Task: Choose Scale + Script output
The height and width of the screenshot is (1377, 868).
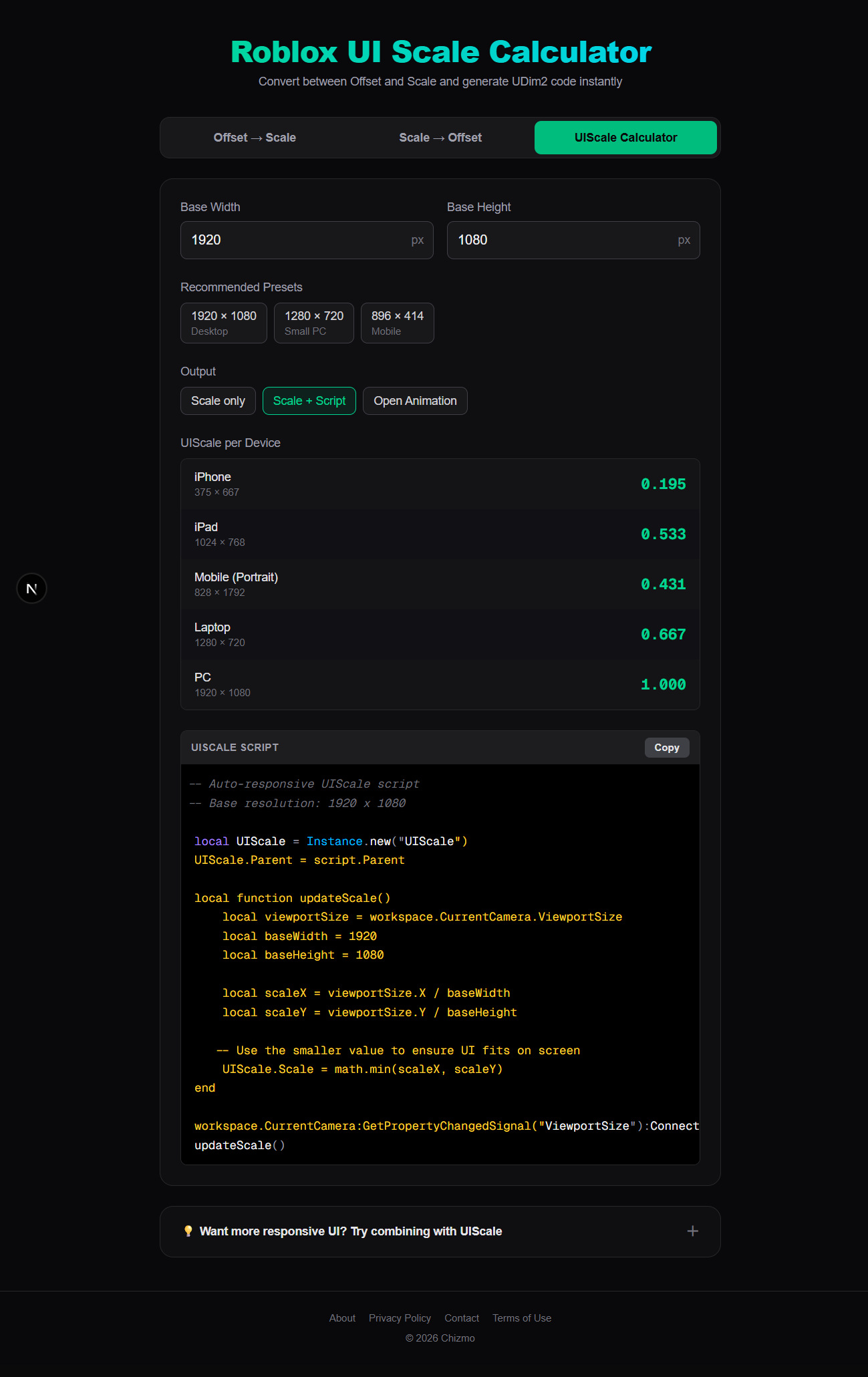Action: 309,401
